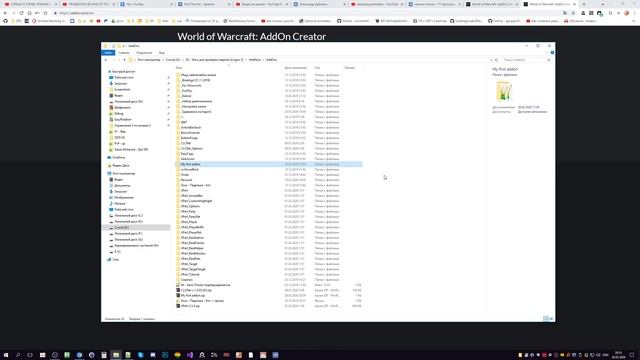Open the Вид ribbon tab
The width and height of the screenshot is (640, 360).
click(x=162, y=53)
